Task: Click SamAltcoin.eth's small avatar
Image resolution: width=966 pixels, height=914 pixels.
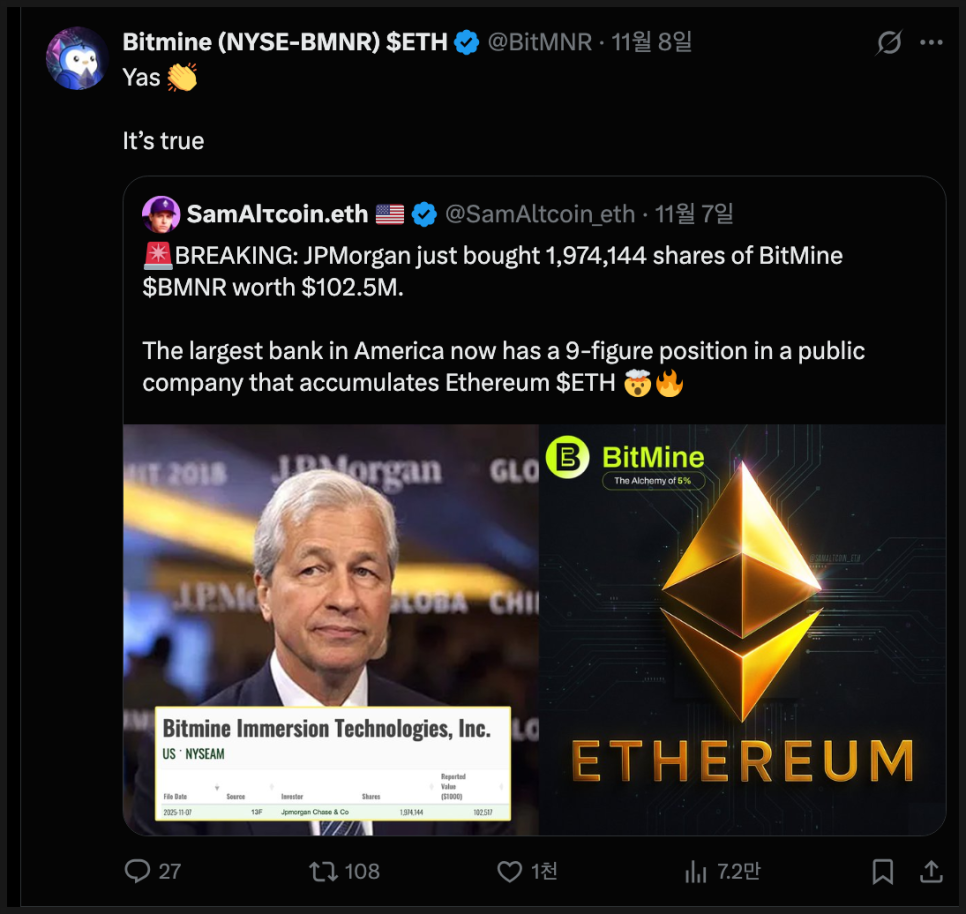Action: (x=160, y=214)
